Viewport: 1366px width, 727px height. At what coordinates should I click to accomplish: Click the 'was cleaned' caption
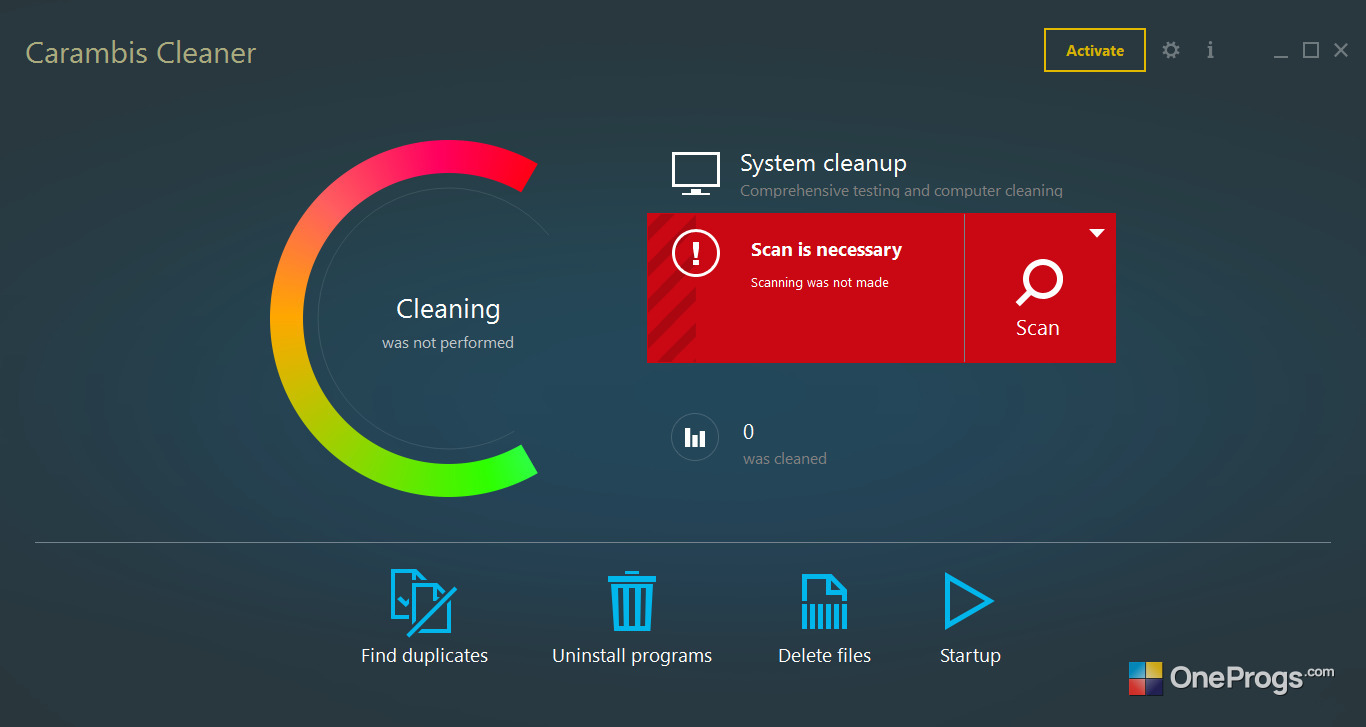pyautogui.click(x=785, y=459)
